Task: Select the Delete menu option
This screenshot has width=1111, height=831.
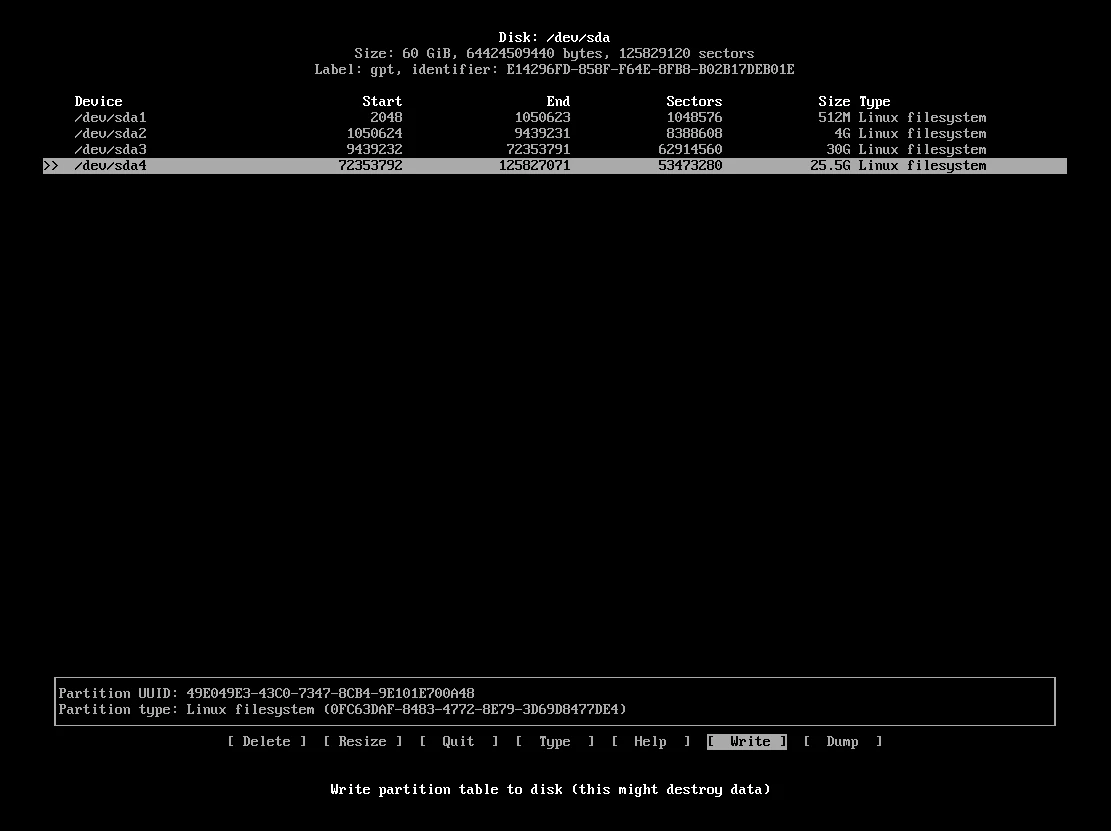Action: pyautogui.click(x=266, y=741)
